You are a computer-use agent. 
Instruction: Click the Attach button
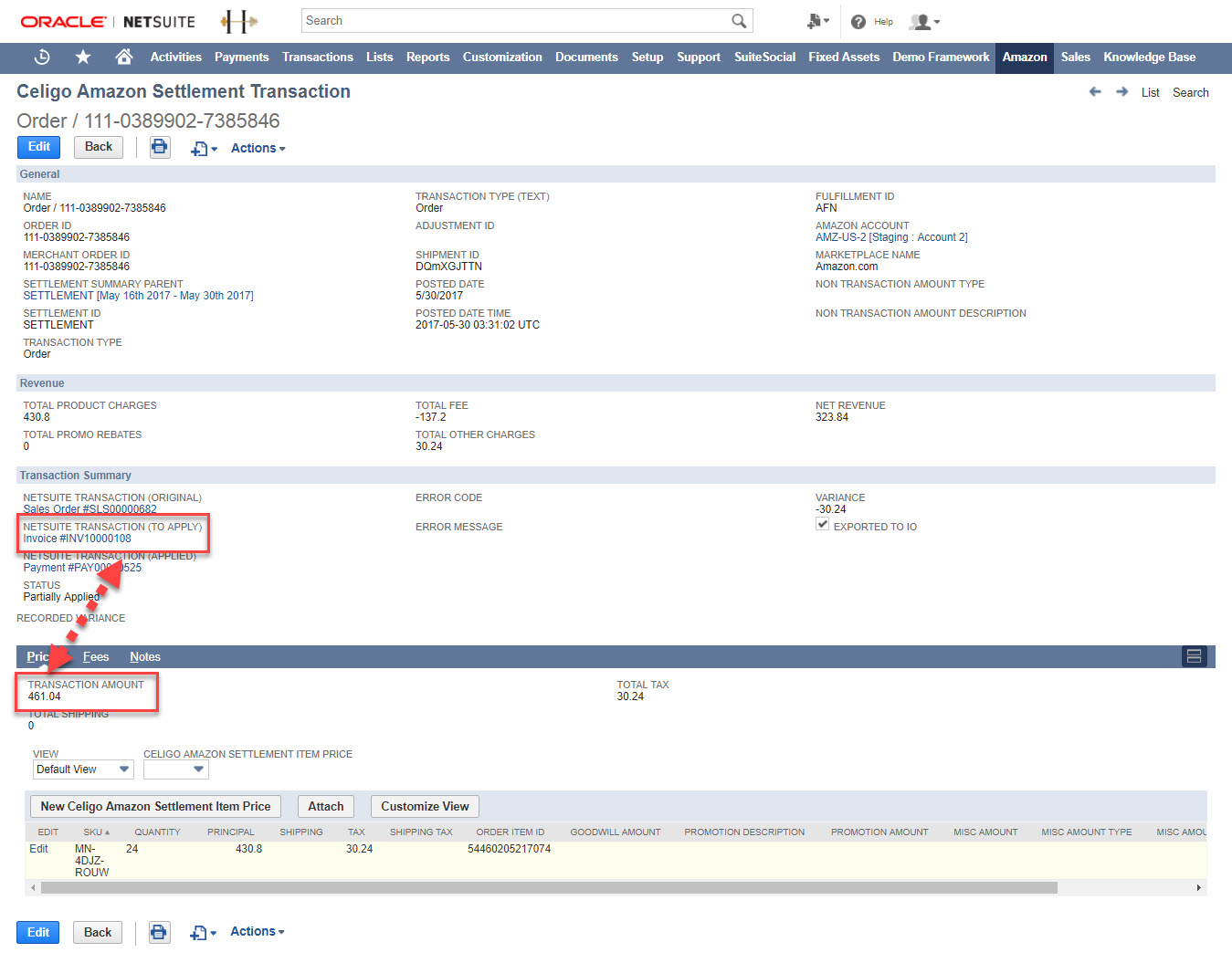click(326, 806)
